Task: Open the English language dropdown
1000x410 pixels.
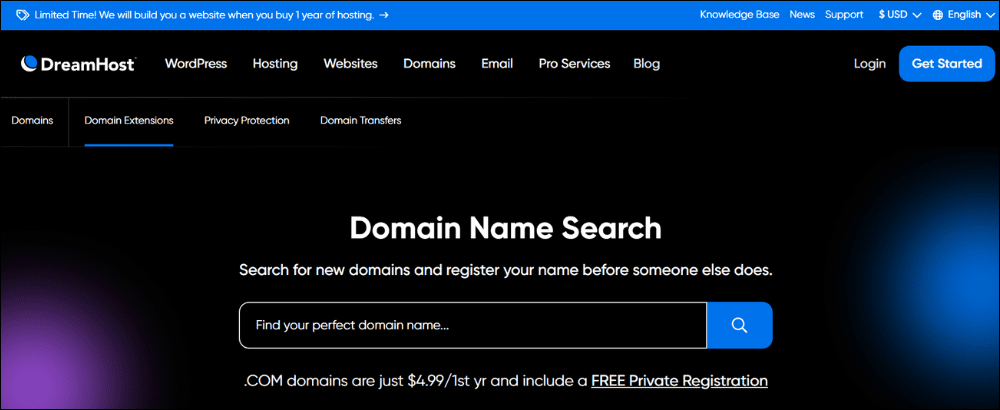Action: [965, 15]
